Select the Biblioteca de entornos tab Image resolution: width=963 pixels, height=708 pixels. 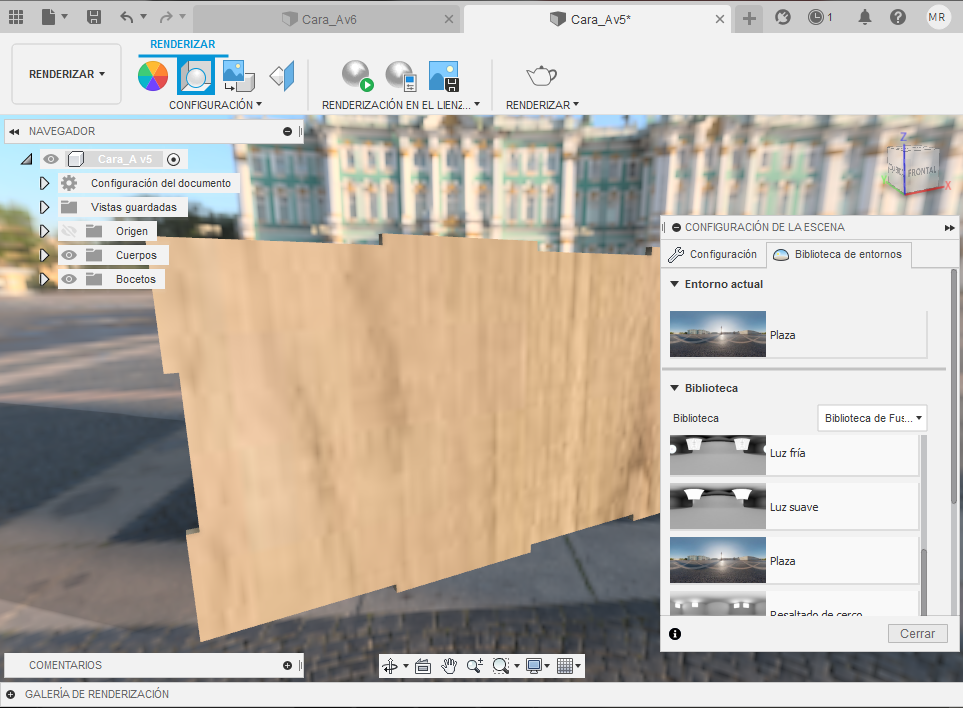coord(839,254)
